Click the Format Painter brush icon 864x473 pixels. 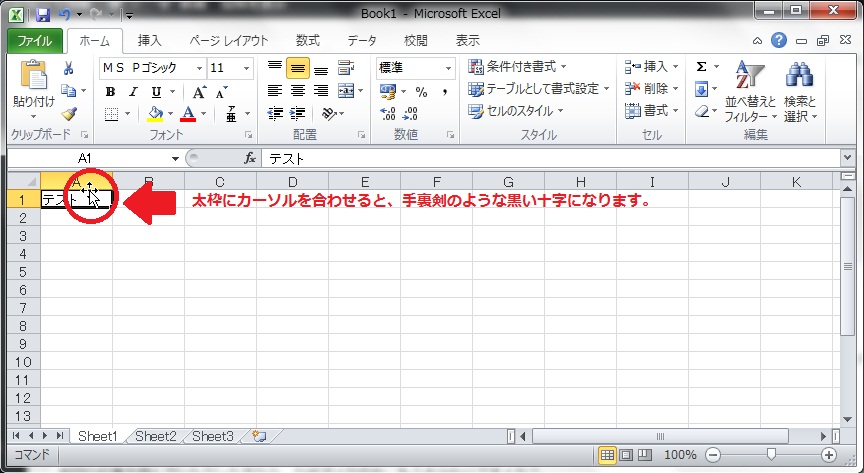pyautogui.click(x=69, y=113)
